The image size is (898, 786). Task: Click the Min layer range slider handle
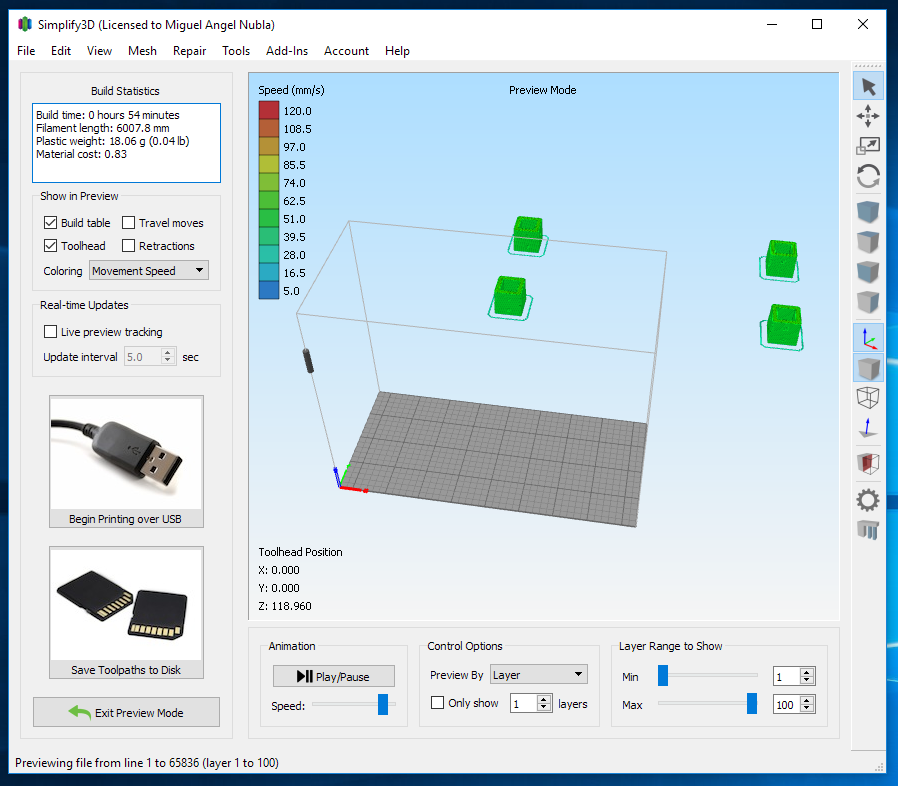[663, 675]
